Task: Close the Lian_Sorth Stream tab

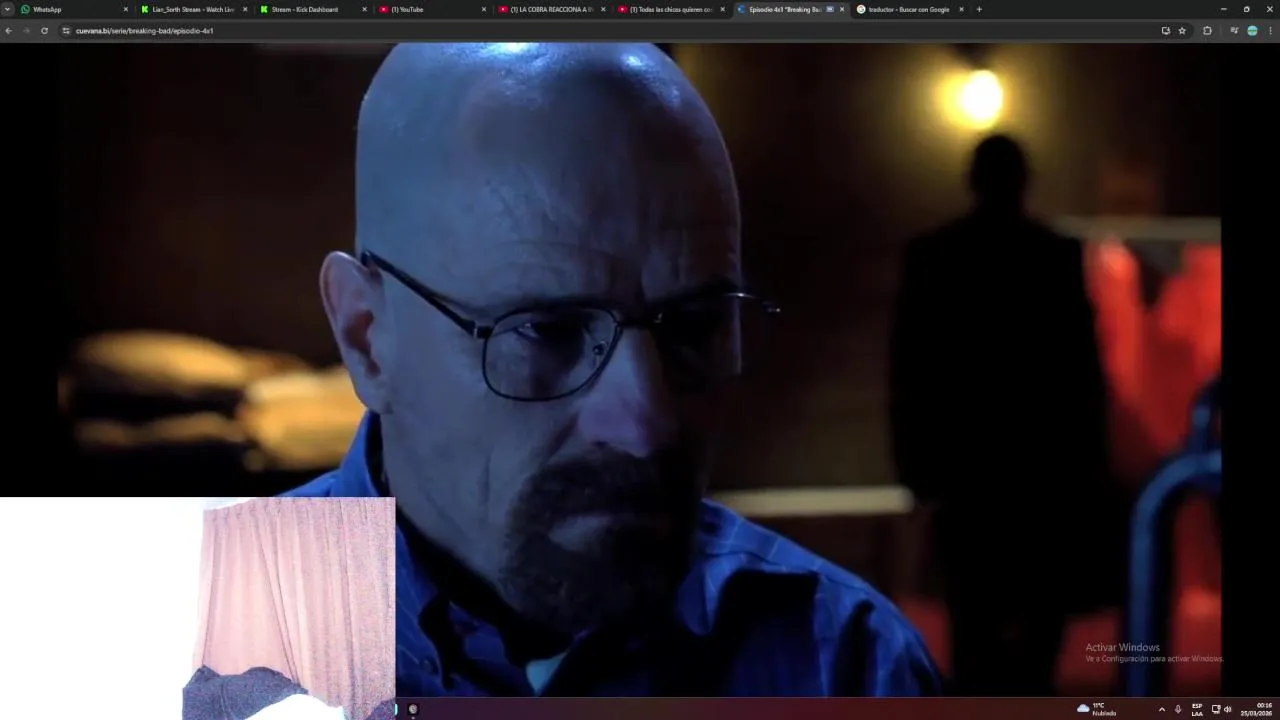Action: (245, 9)
